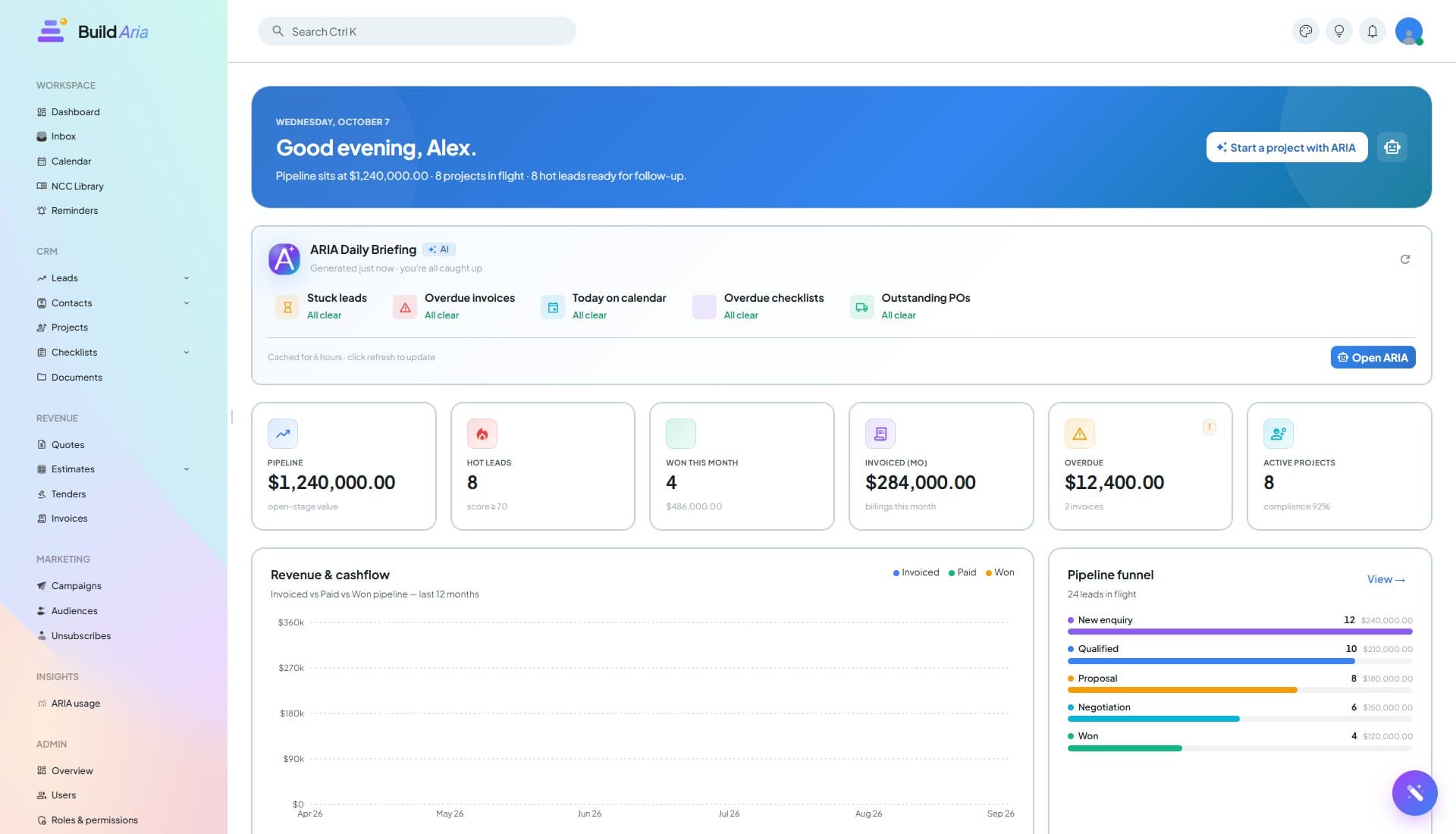Click the Today on calendar icon

click(x=553, y=307)
